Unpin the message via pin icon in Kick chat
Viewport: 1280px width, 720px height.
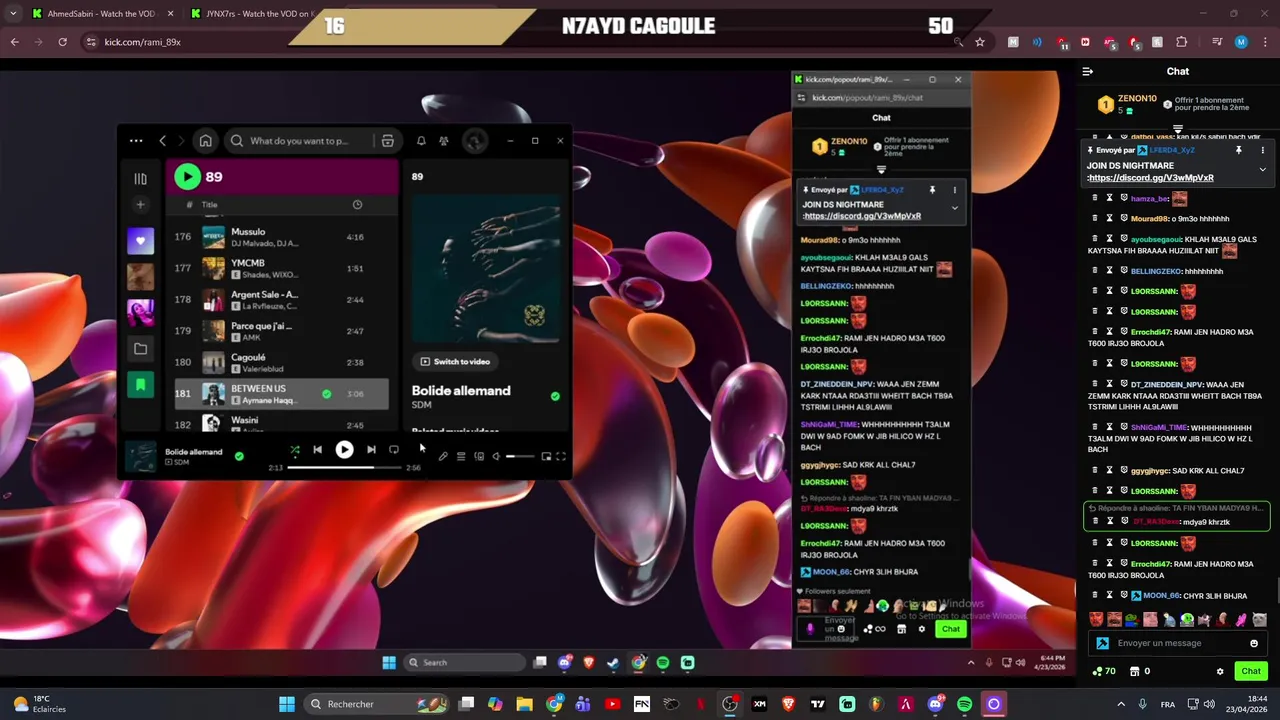click(1238, 150)
